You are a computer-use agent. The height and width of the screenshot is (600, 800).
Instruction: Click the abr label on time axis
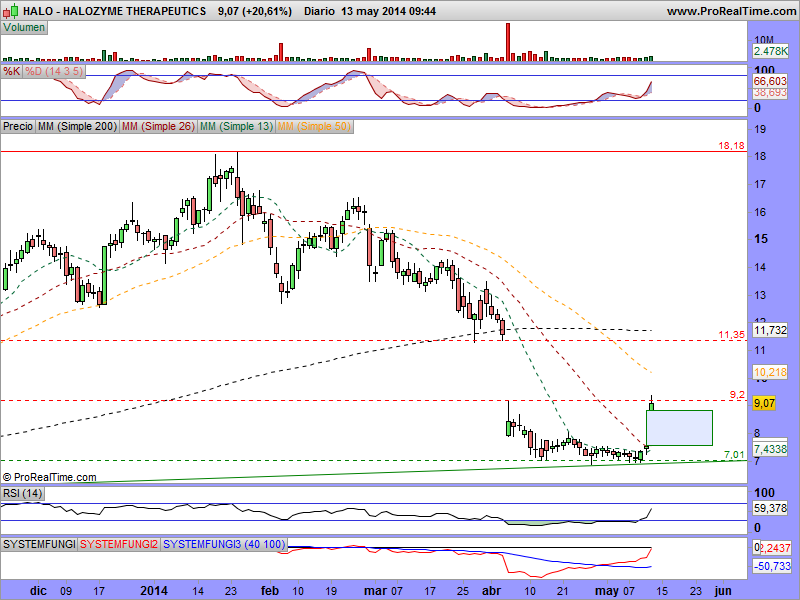492,591
